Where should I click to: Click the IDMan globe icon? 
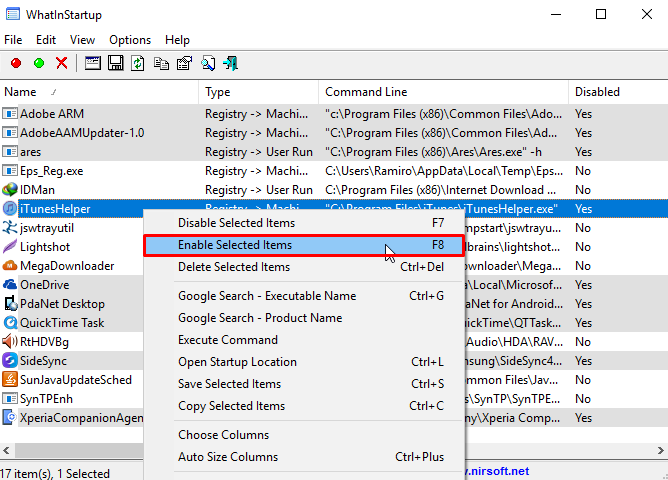(x=10, y=190)
